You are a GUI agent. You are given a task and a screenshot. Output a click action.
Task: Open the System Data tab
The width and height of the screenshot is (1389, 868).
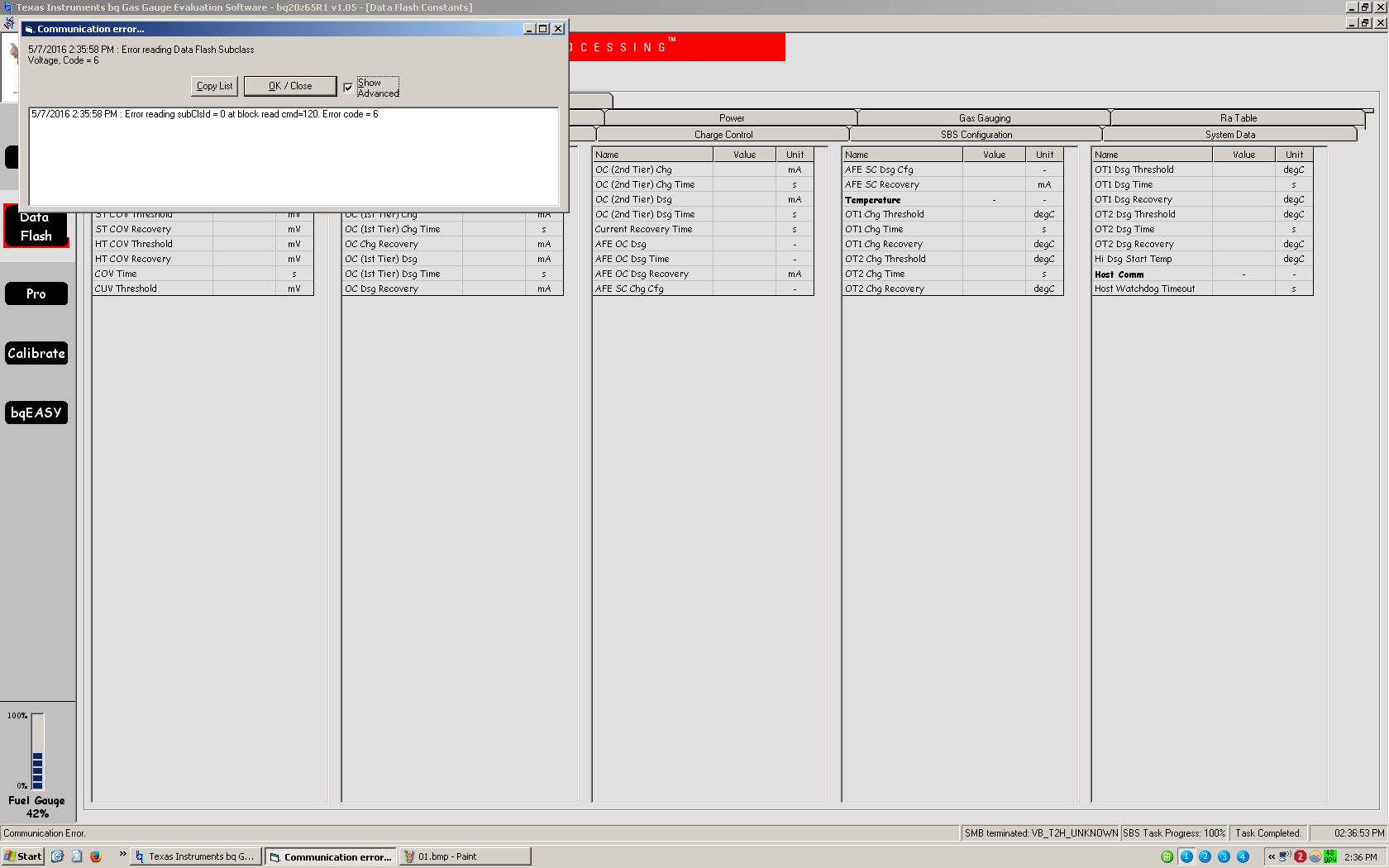[1229, 135]
